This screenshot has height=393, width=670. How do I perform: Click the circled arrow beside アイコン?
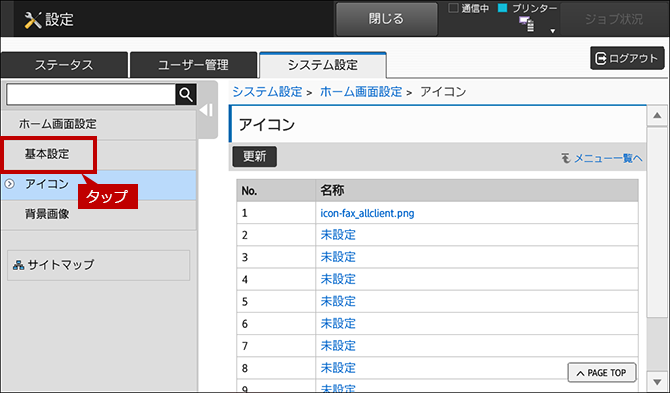pos(9,184)
